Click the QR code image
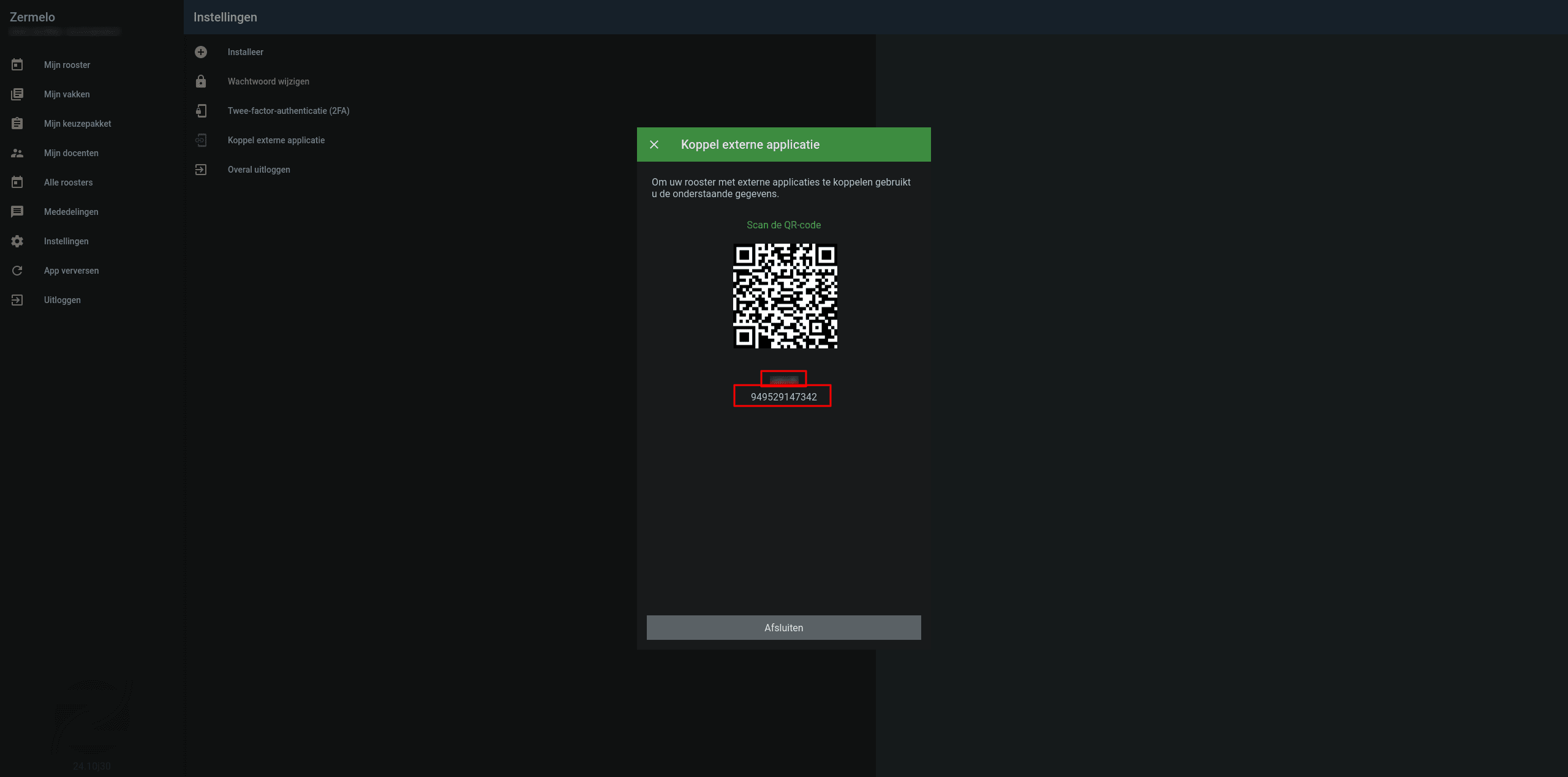 785,296
